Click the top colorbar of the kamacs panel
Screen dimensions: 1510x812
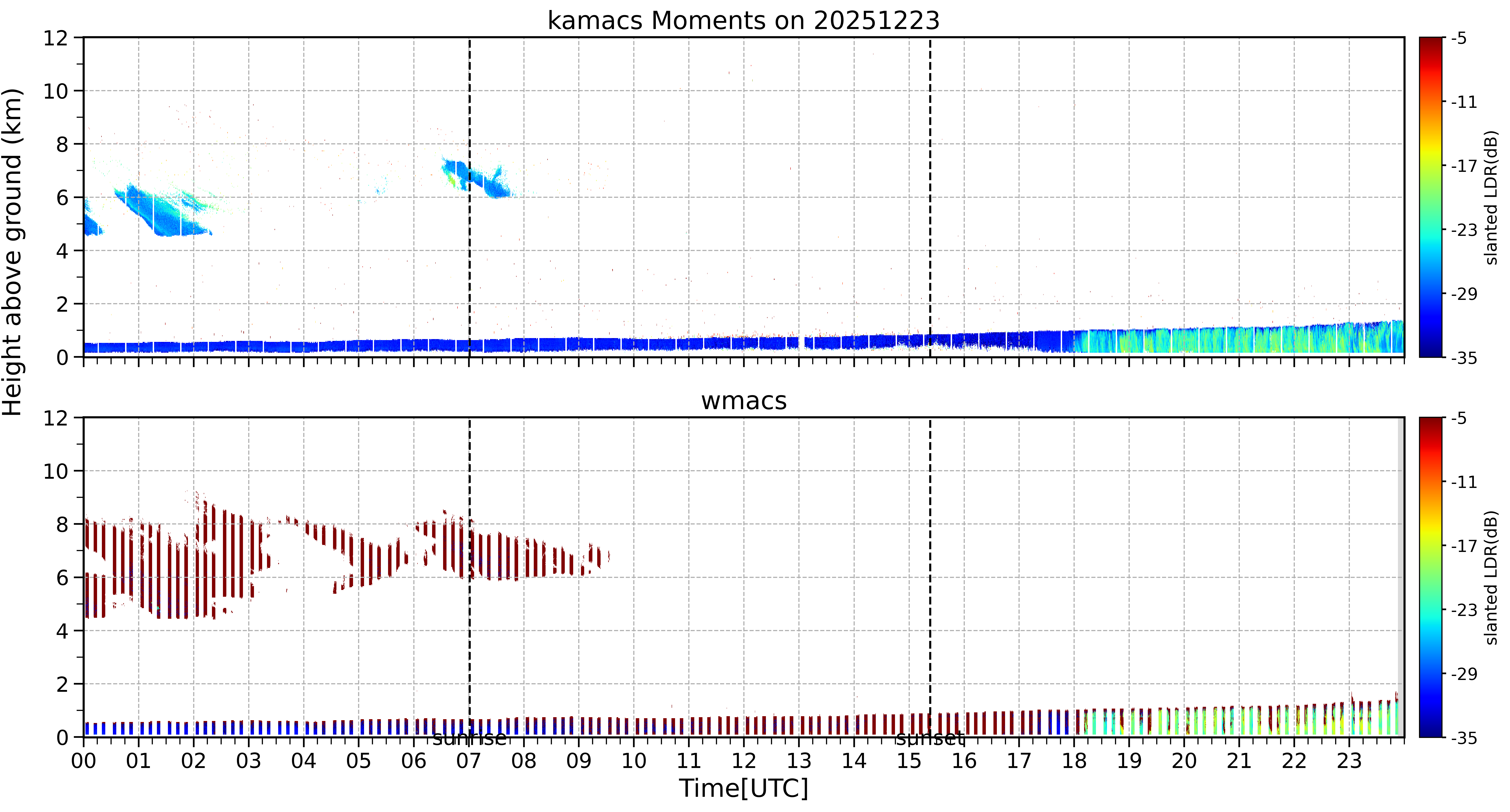[1431, 197]
